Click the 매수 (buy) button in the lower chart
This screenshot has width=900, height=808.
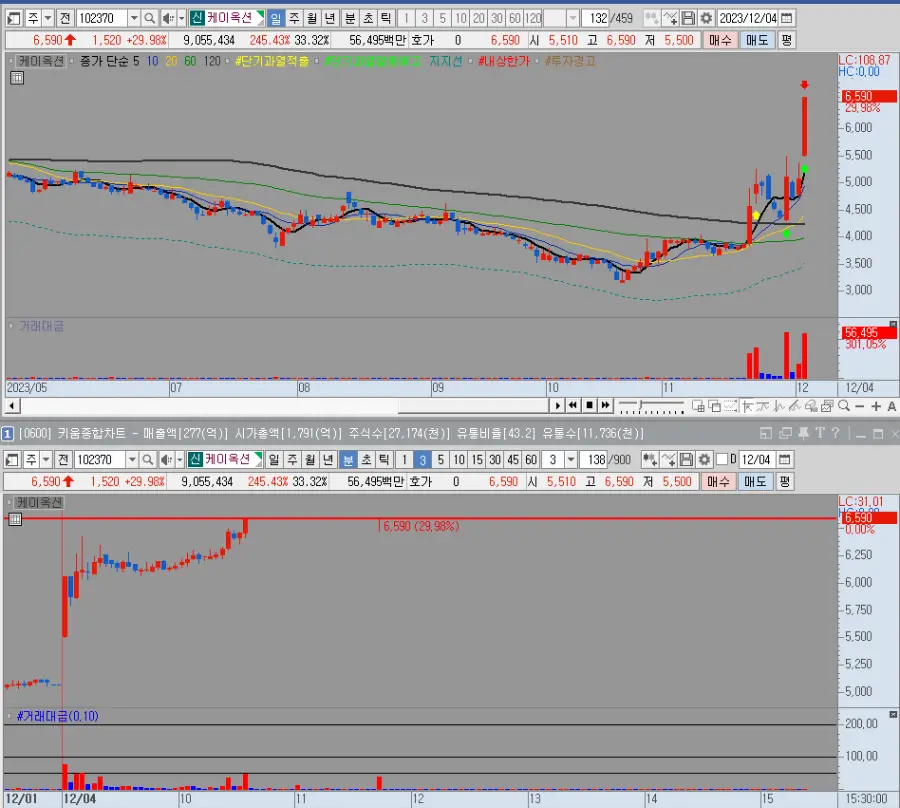(x=718, y=481)
